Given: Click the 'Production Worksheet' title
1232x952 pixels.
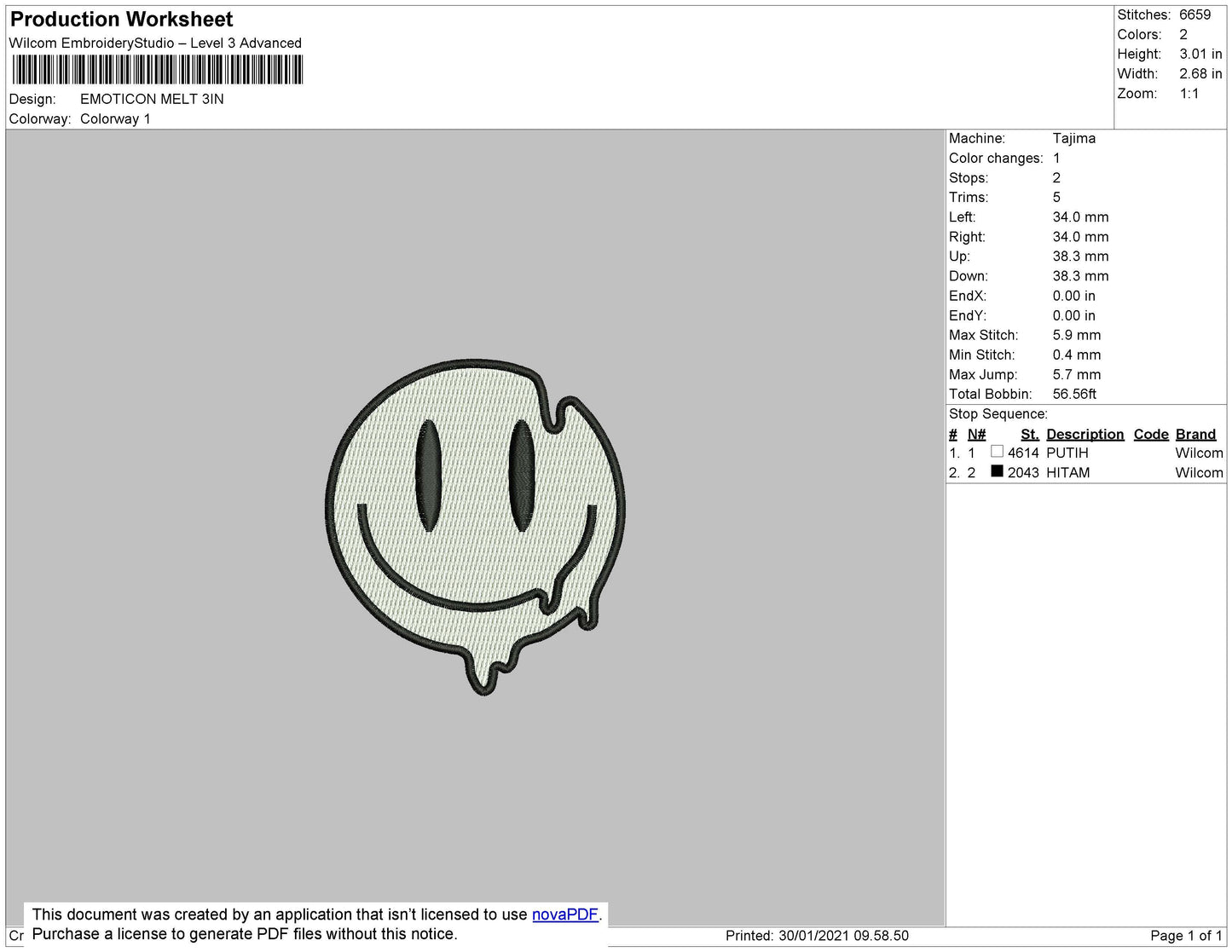Looking at the screenshot, I should coord(121,19).
